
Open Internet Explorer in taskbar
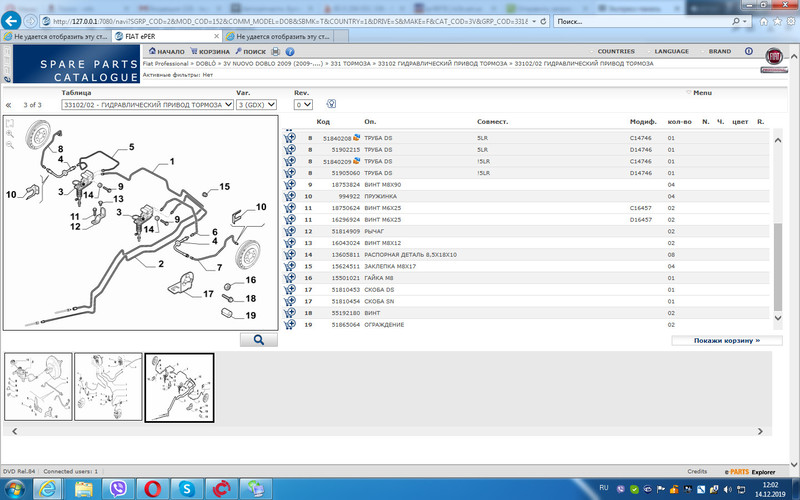[47, 489]
